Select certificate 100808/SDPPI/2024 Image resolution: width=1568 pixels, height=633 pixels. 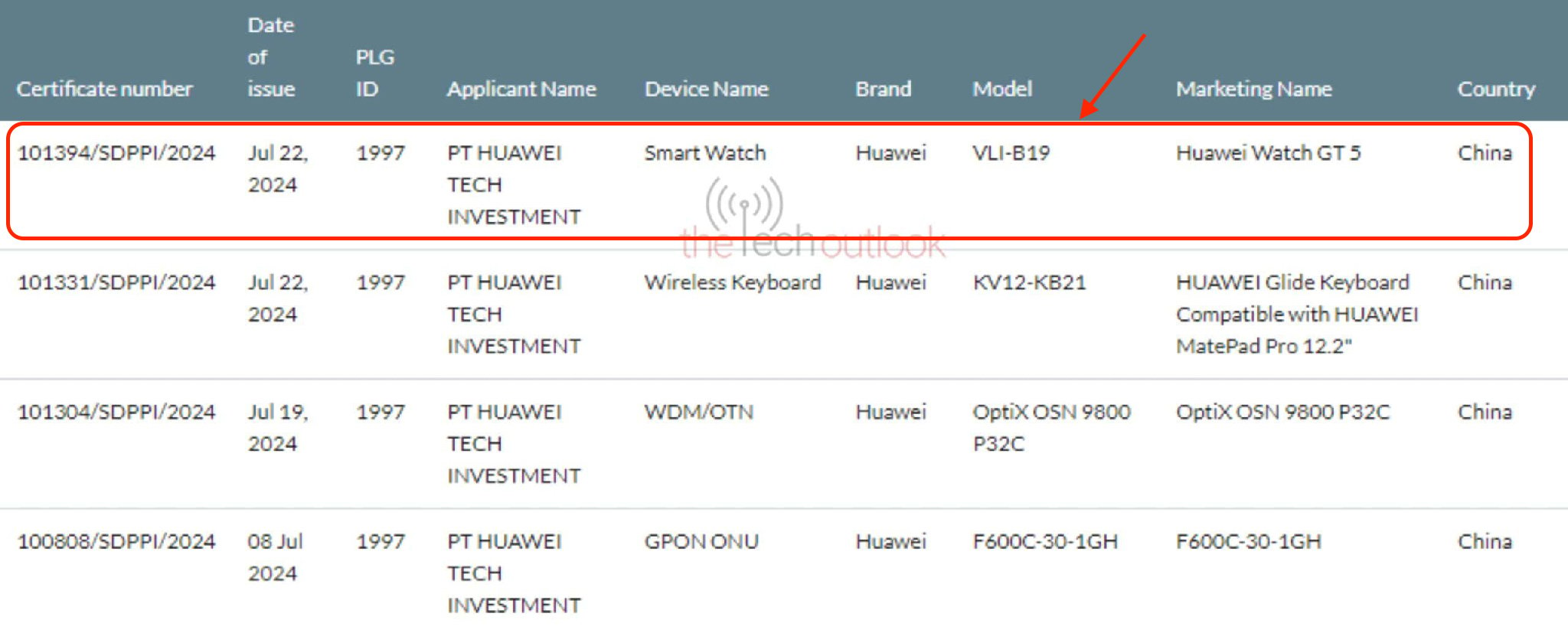[116, 541]
